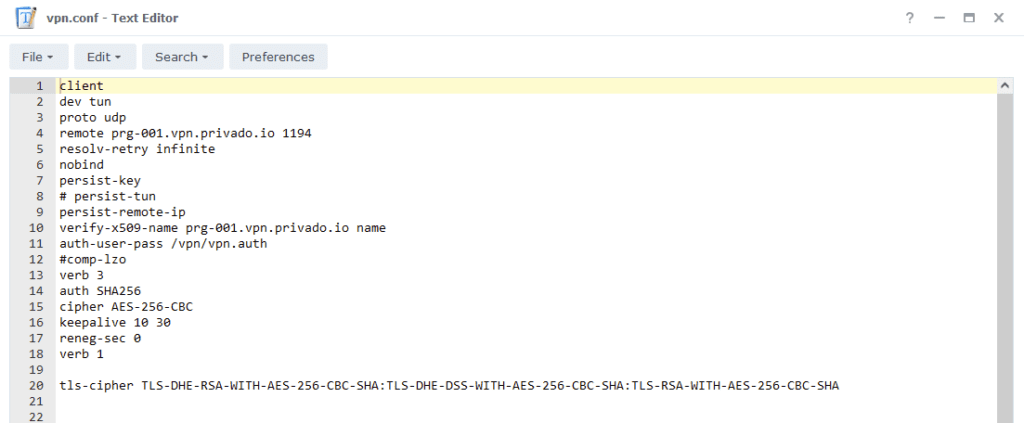Select line number 1 in gutter
Image resolution: width=1024 pixels, height=423 pixels.
(x=40, y=86)
